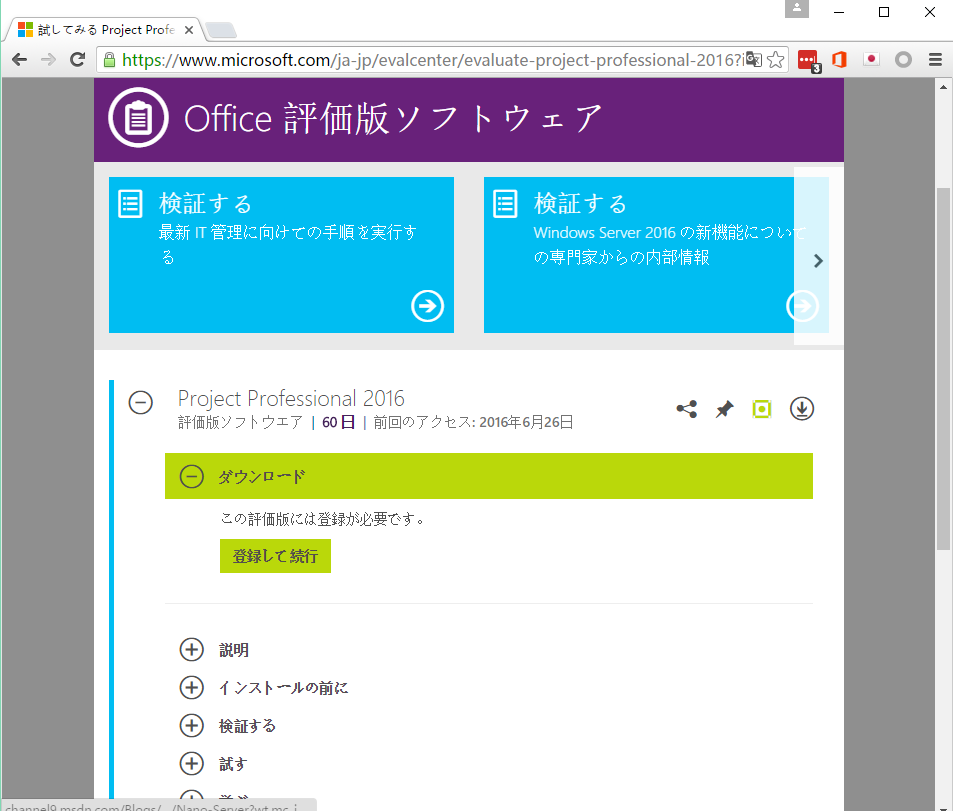Image resolution: width=953 pixels, height=811 pixels.
Task: Expand the 検証する section in the list
Action: (191, 725)
